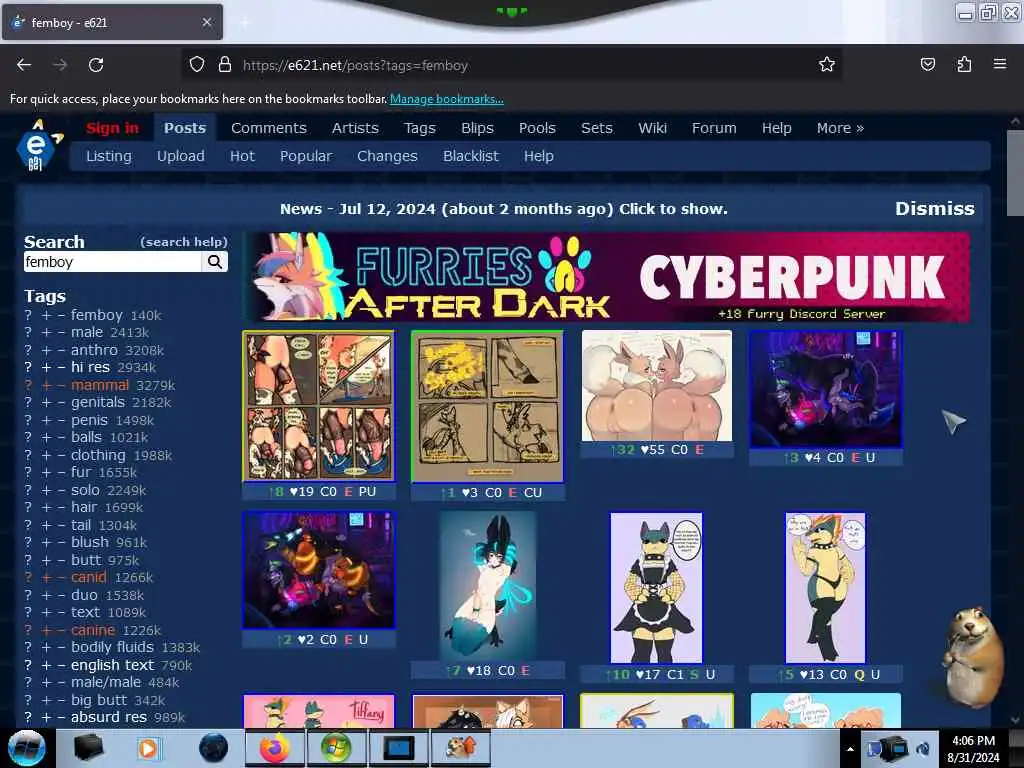1024x768 pixels.
Task: Exclude the 'text' tag with its minus
Action: pos(61,613)
